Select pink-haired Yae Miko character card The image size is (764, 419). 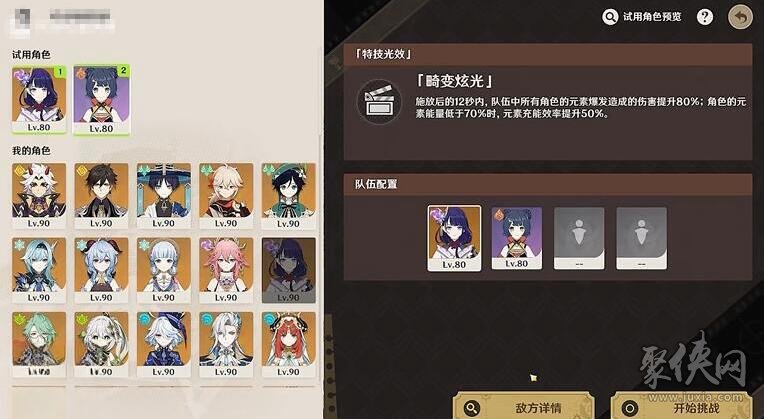click(x=226, y=270)
